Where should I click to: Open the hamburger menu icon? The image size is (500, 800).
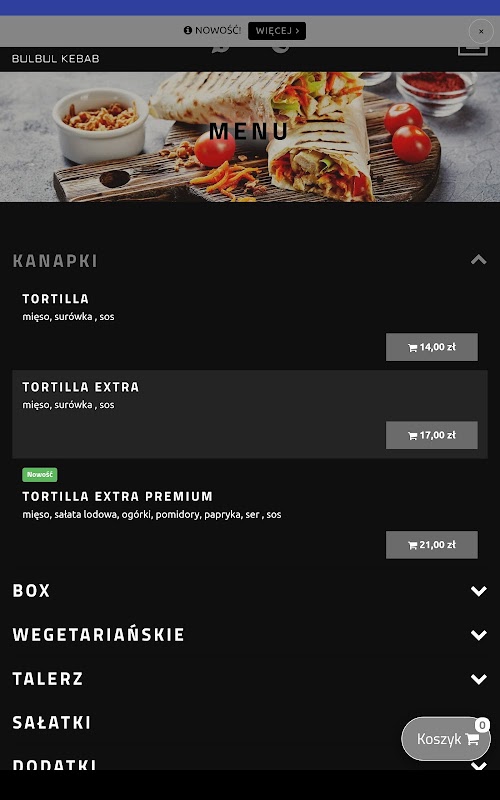tap(472, 51)
